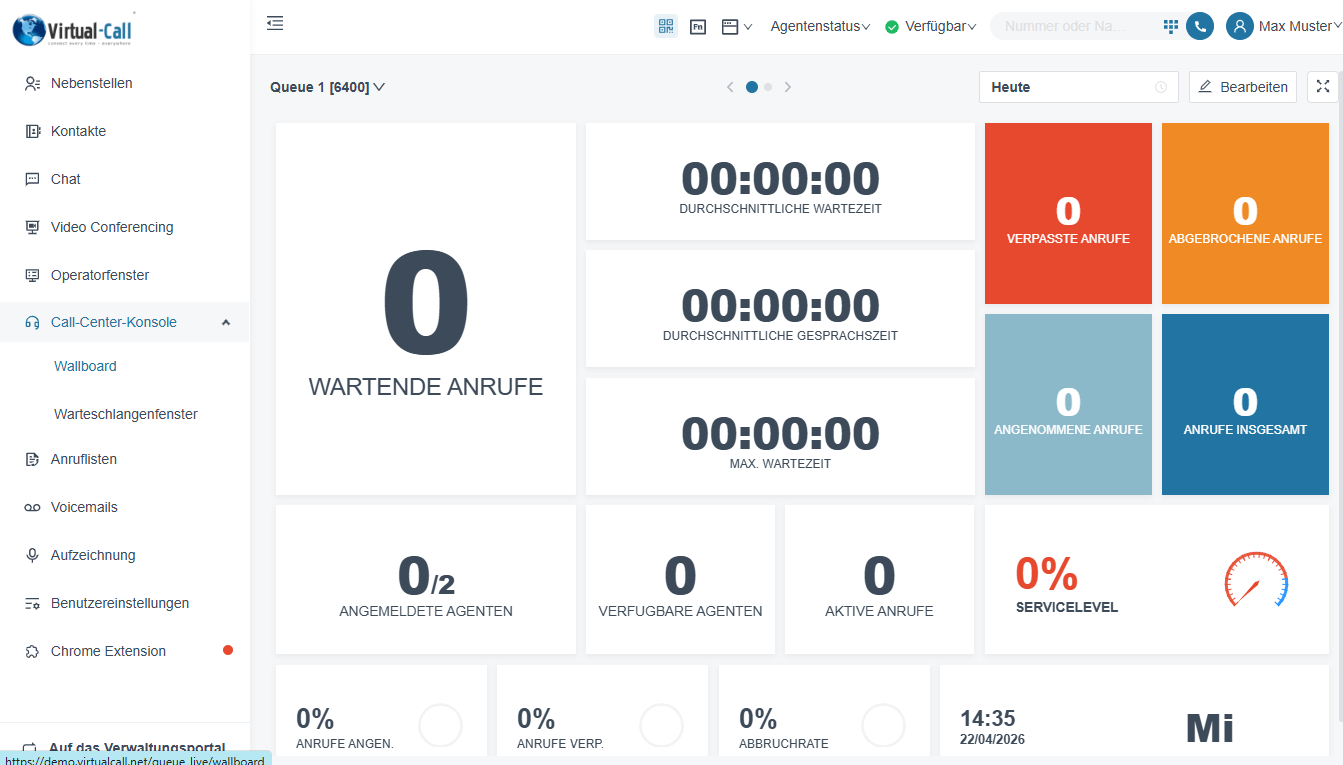Image resolution: width=1343 pixels, height=765 pixels.
Task: Expand the Max Muster user menu arrow
Action: tap(1337, 27)
